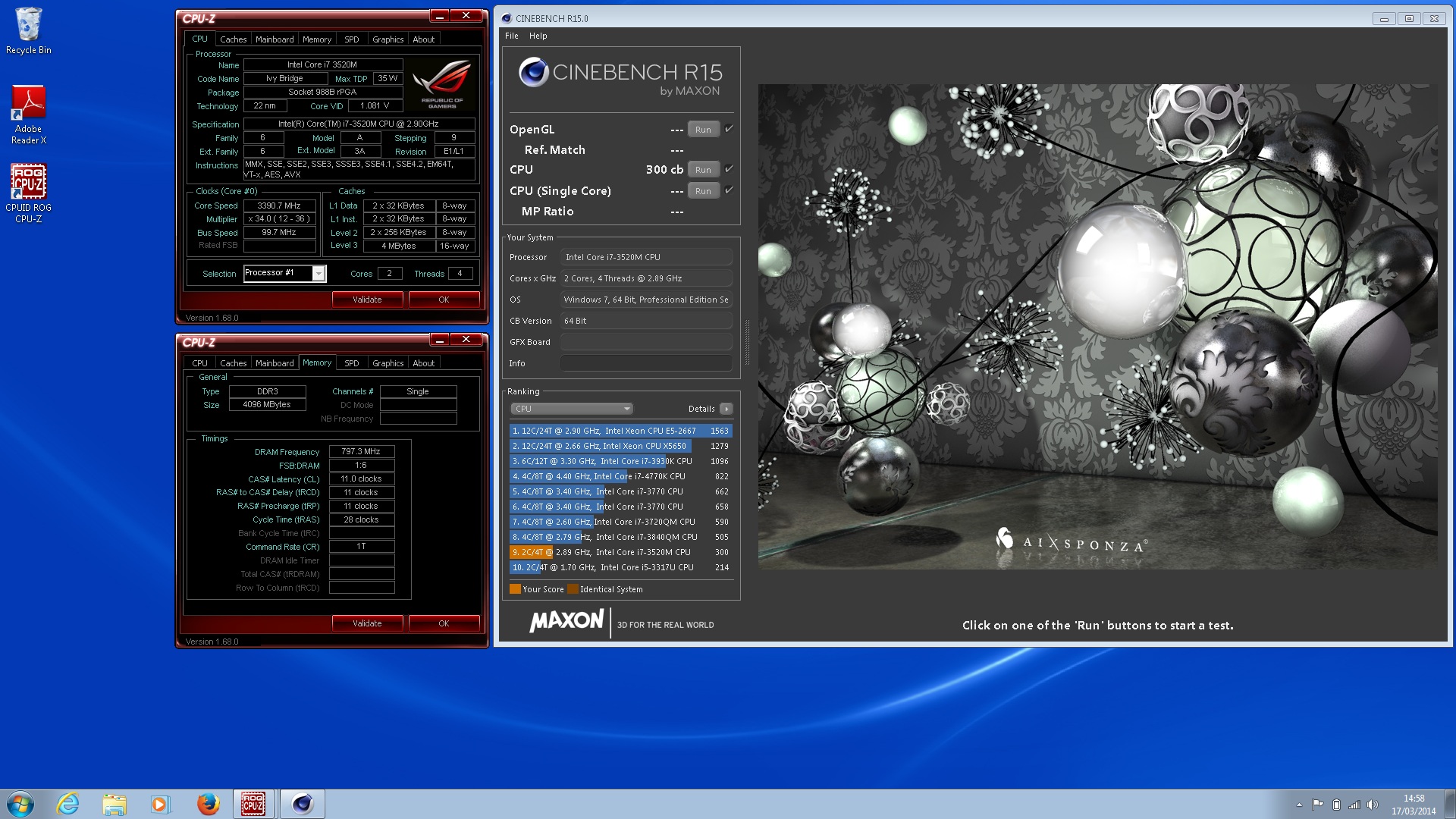Launch Firefox from the taskbar
The height and width of the screenshot is (819, 1456).
pyautogui.click(x=208, y=804)
